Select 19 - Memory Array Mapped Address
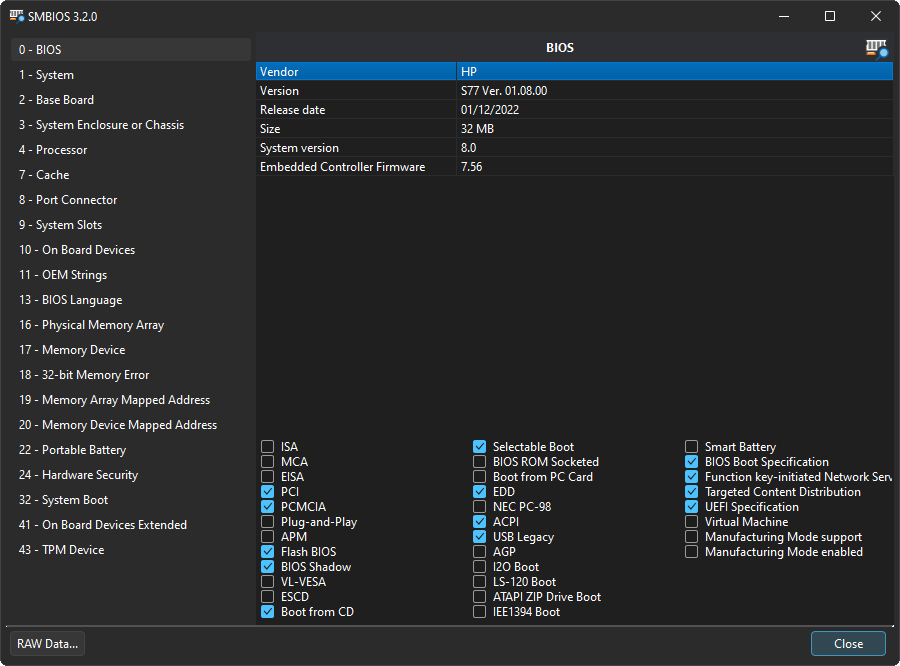This screenshot has width=900, height=666. (x=131, y=400)
